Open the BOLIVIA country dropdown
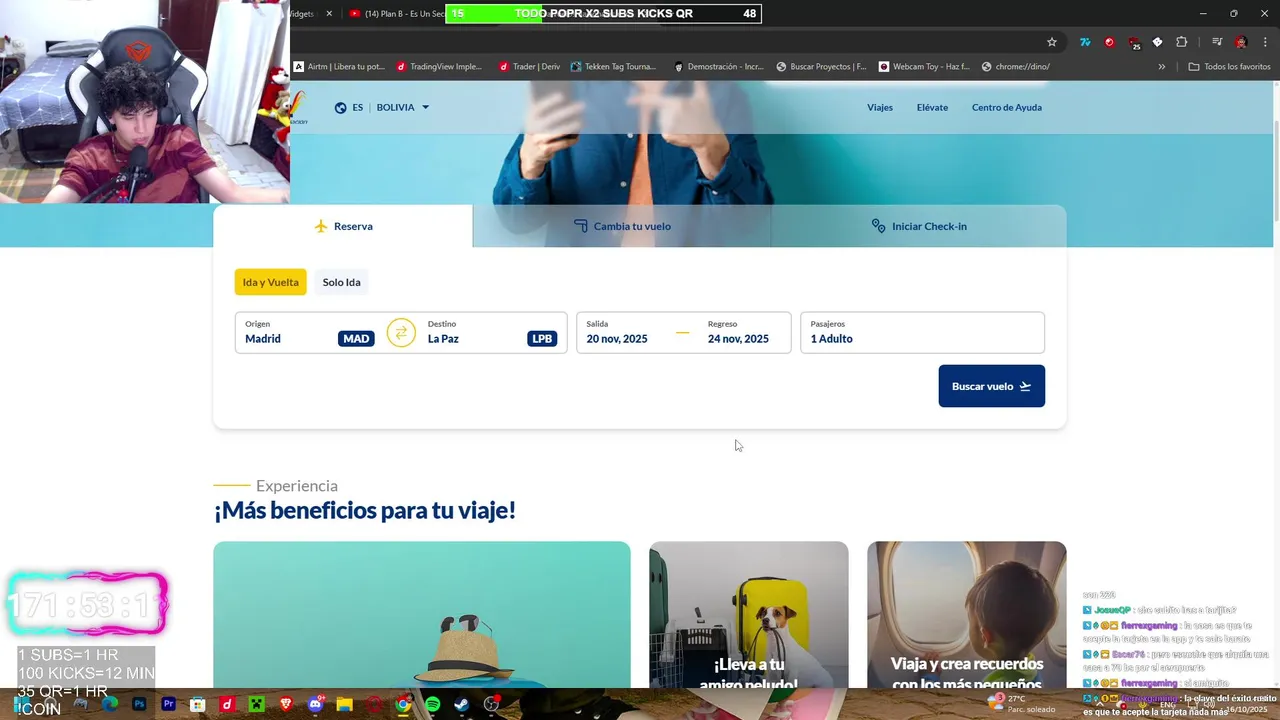The width and height of the screenshot is (1280, 720). tap(402, 107)
